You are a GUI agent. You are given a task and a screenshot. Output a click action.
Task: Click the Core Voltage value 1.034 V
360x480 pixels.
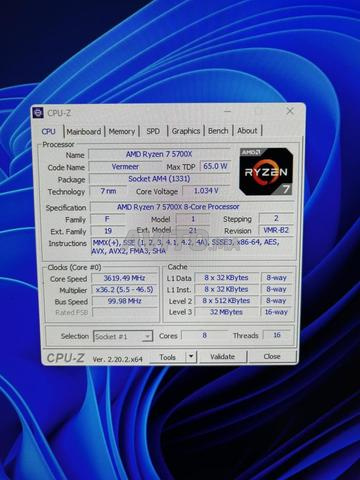(x=206, y=190)
